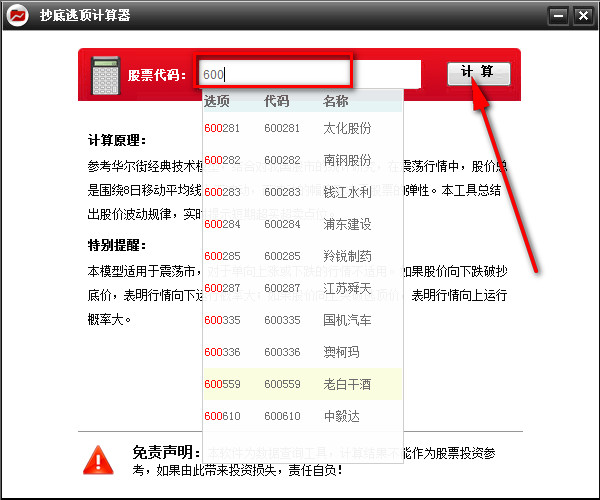Screen dimensions: 600x500
Task: Click the calculator icon beside 股票代码
Action: point(106,75)
